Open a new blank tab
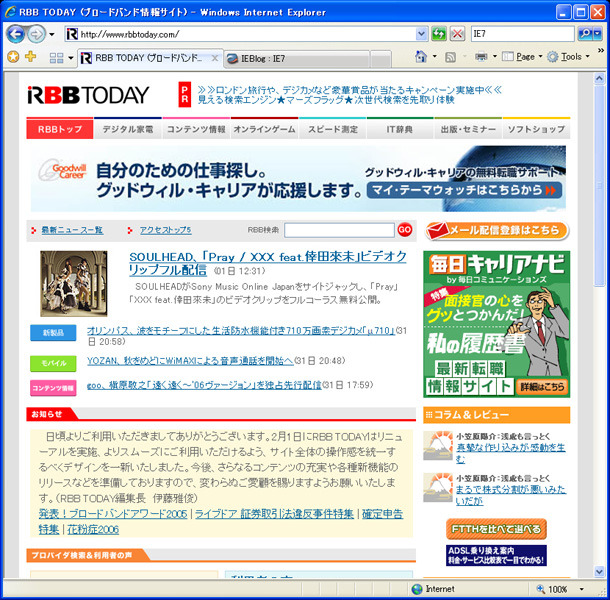The width and height of the screenshot is (610, 600). coord(380,59)
